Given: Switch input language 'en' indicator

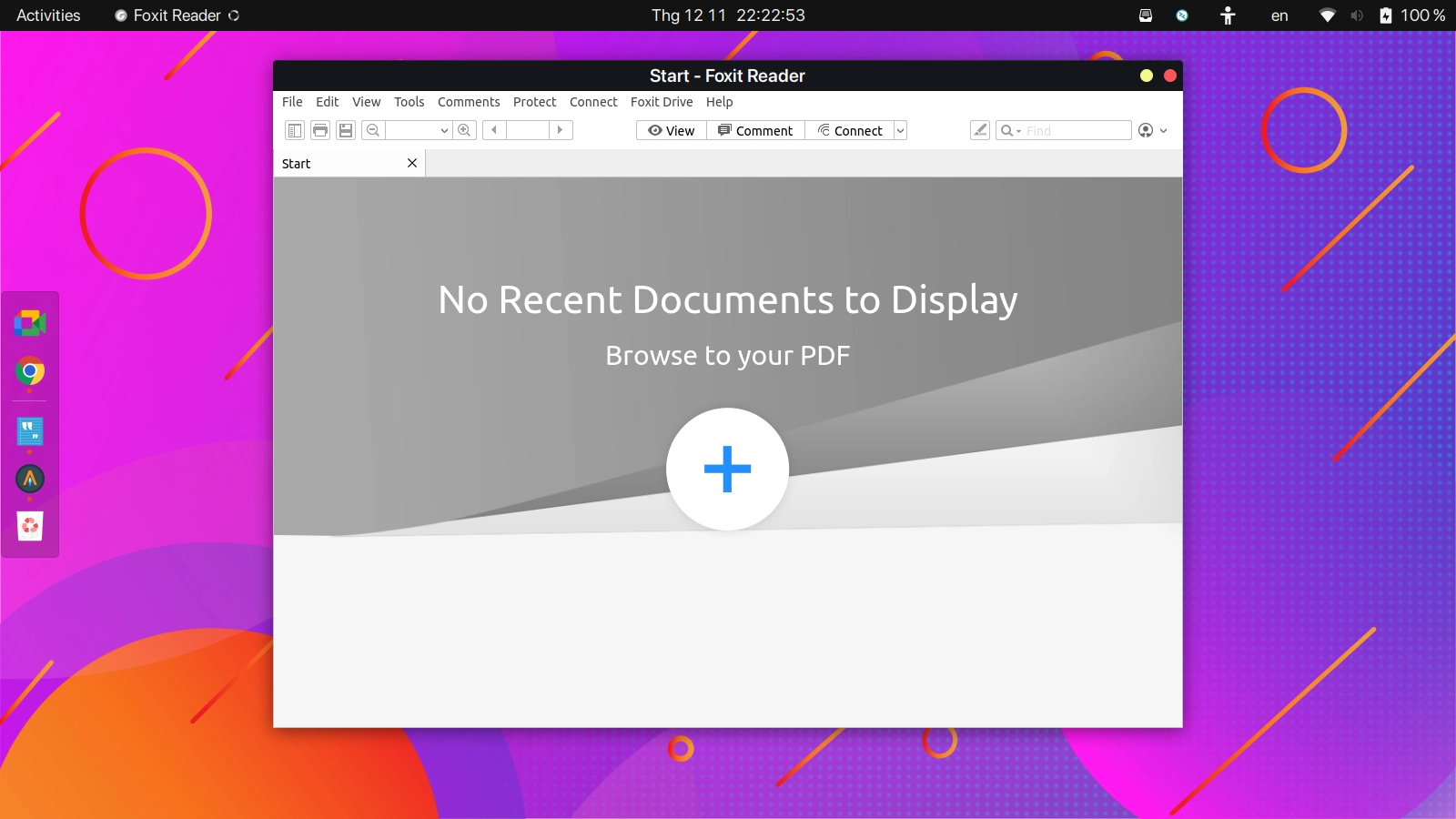Looking at the screenshot, I should 1279,15.
